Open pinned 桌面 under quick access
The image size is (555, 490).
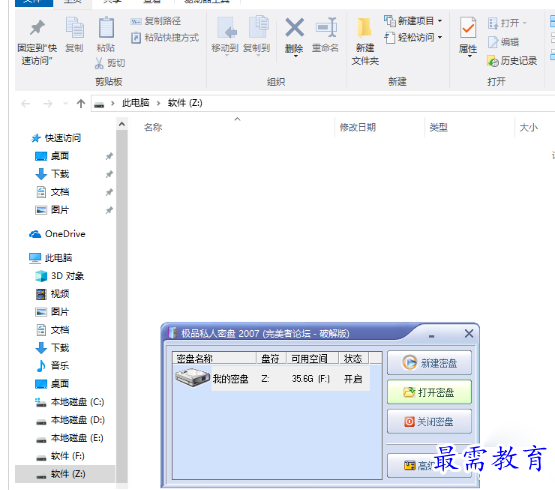coord(52,156)
